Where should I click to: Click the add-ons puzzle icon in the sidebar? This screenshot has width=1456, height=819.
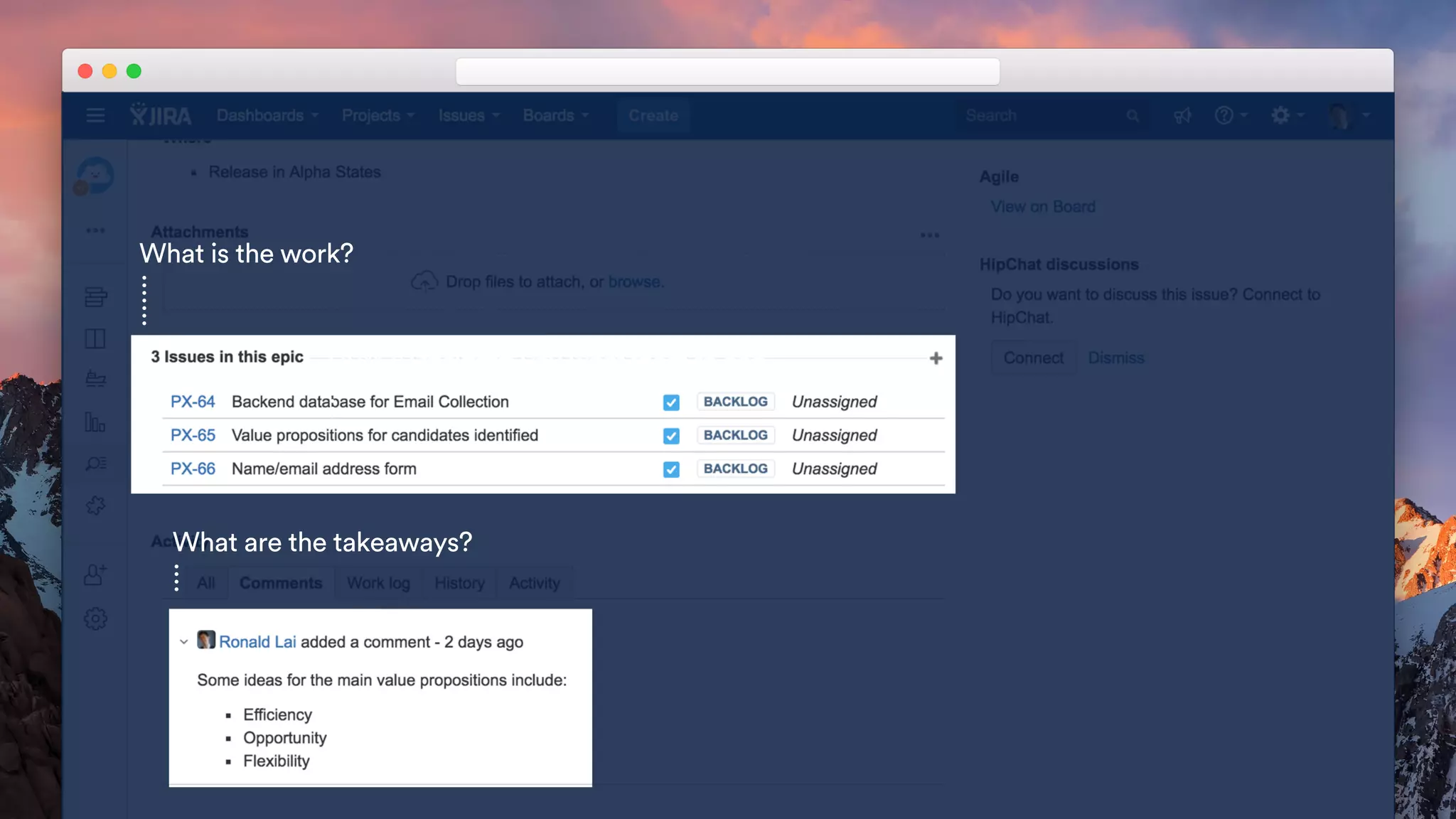coord(95,505)
